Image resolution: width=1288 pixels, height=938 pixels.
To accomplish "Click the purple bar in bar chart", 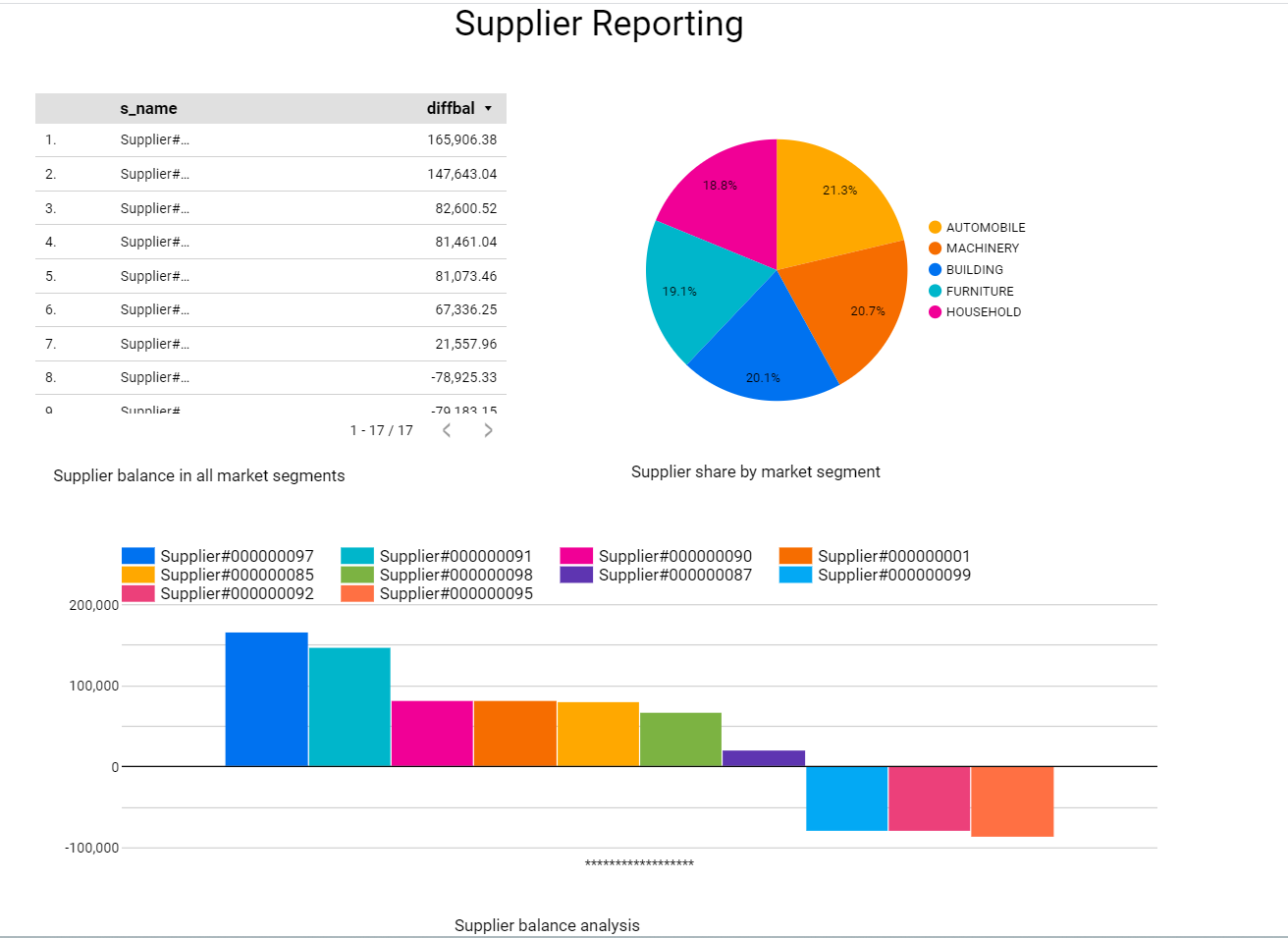I will [764, 758].
